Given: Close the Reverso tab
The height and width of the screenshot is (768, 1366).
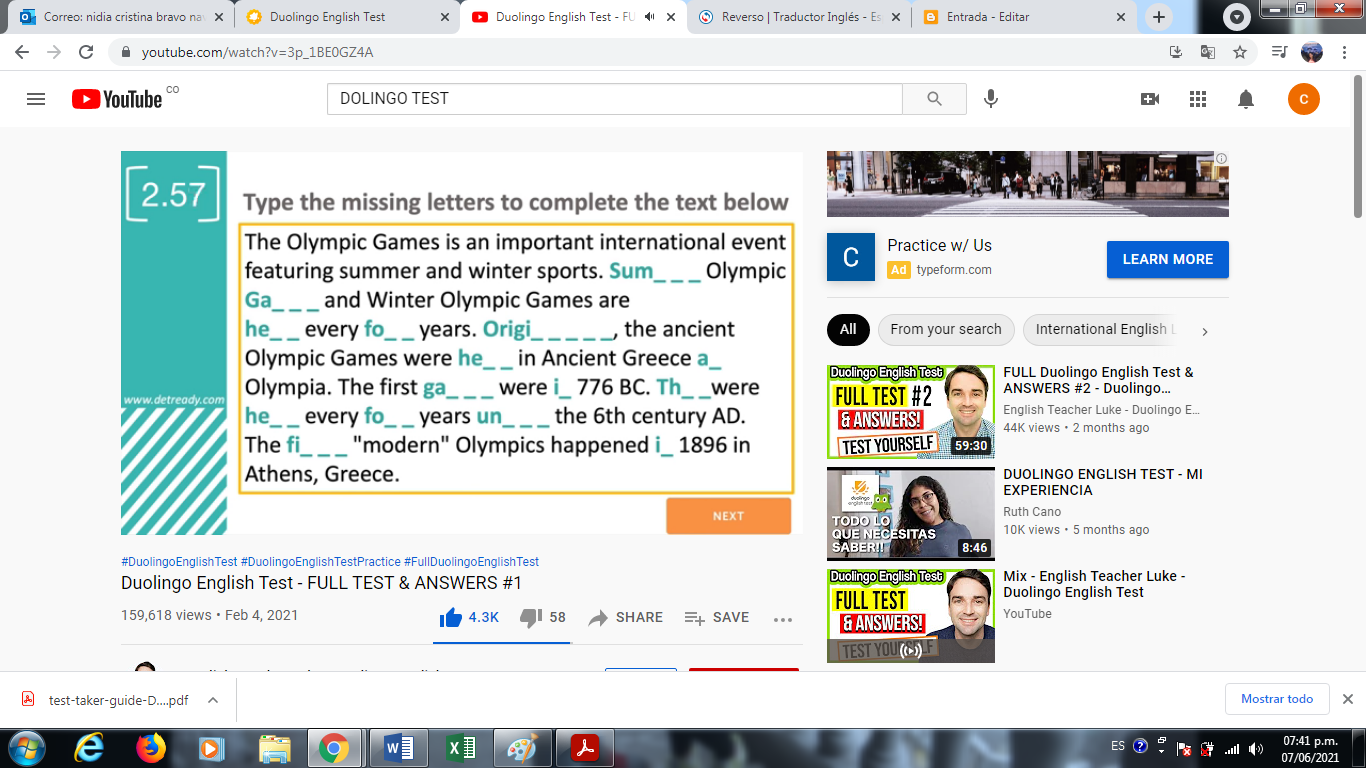Looking at the screenshot, I should 895,17.
